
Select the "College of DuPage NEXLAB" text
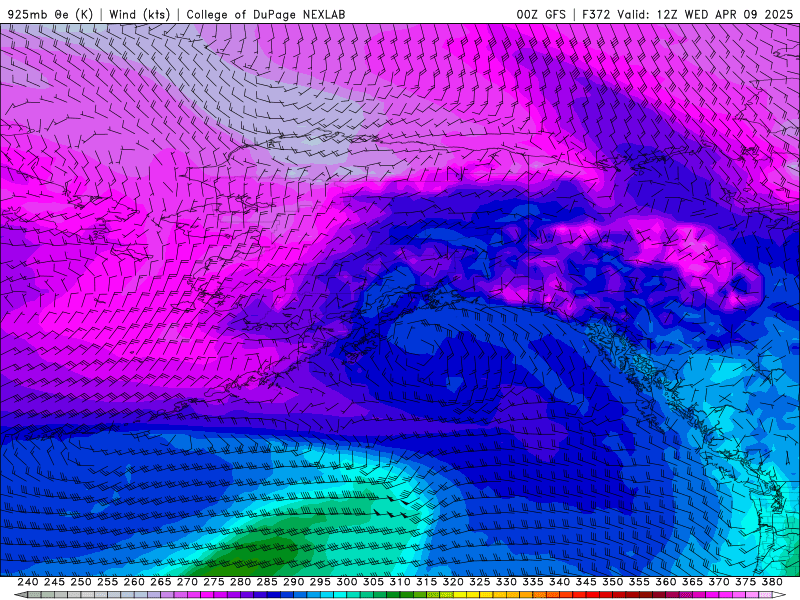(265, 14)
